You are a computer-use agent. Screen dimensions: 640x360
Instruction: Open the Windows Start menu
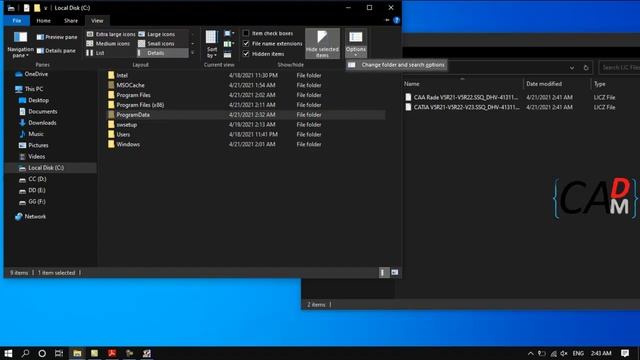8,353
